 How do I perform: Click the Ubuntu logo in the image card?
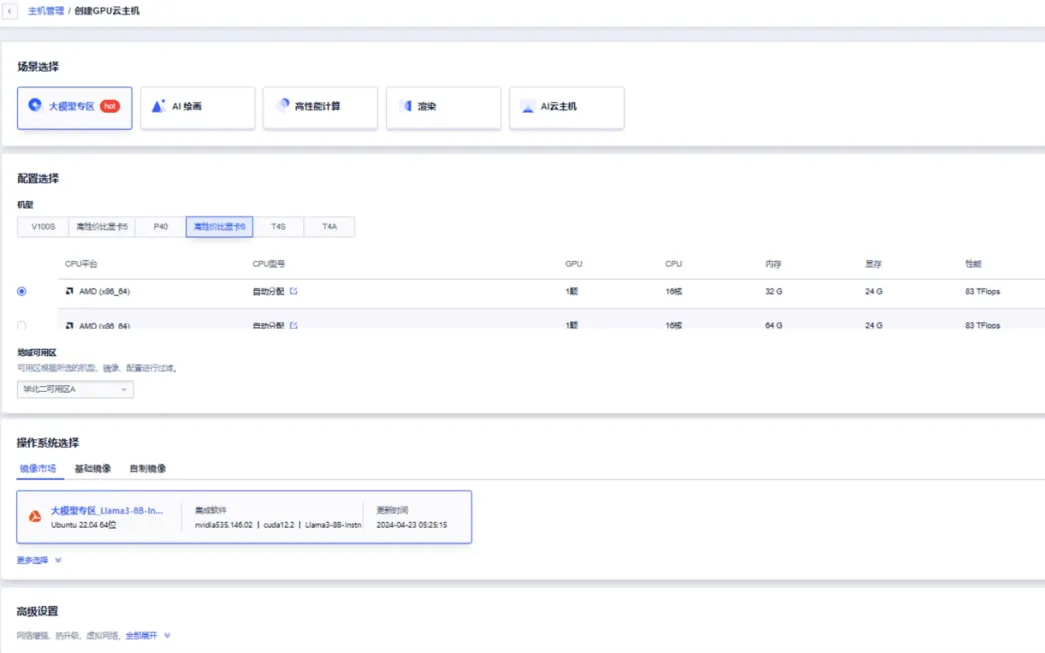(x=35, y=517)
